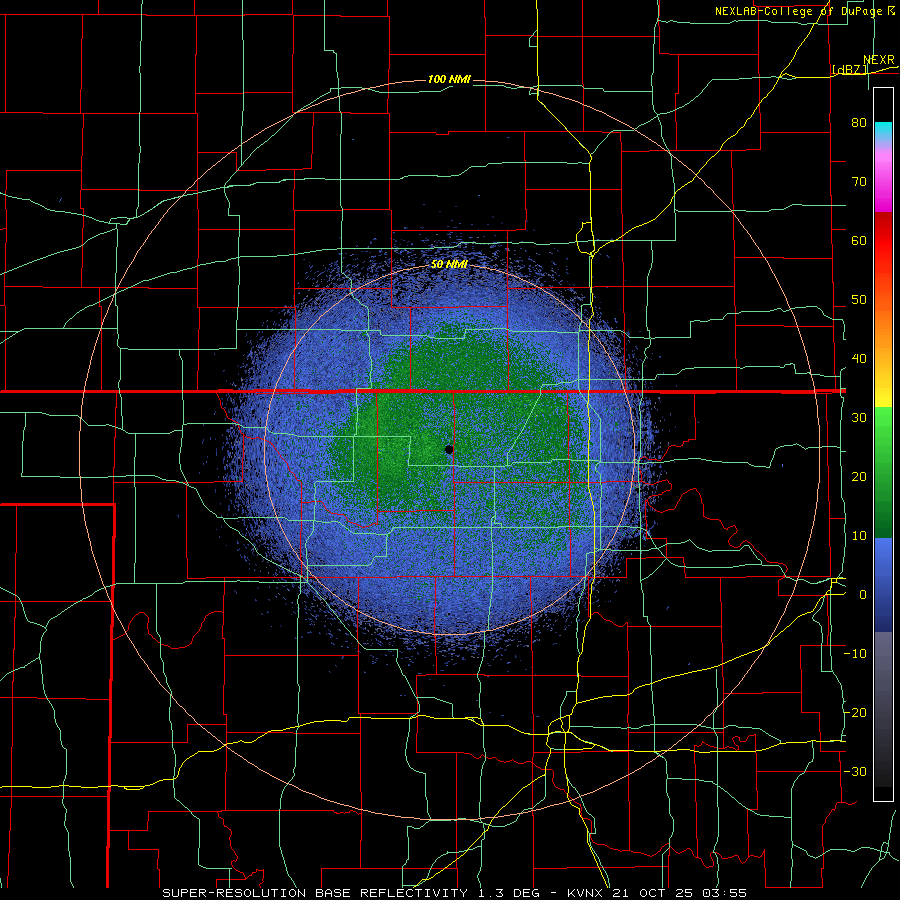The width and height of the screenshot is (900, 900).
Task: Click the '-20' value on the dBZ scale
Action: click(855, 712)
